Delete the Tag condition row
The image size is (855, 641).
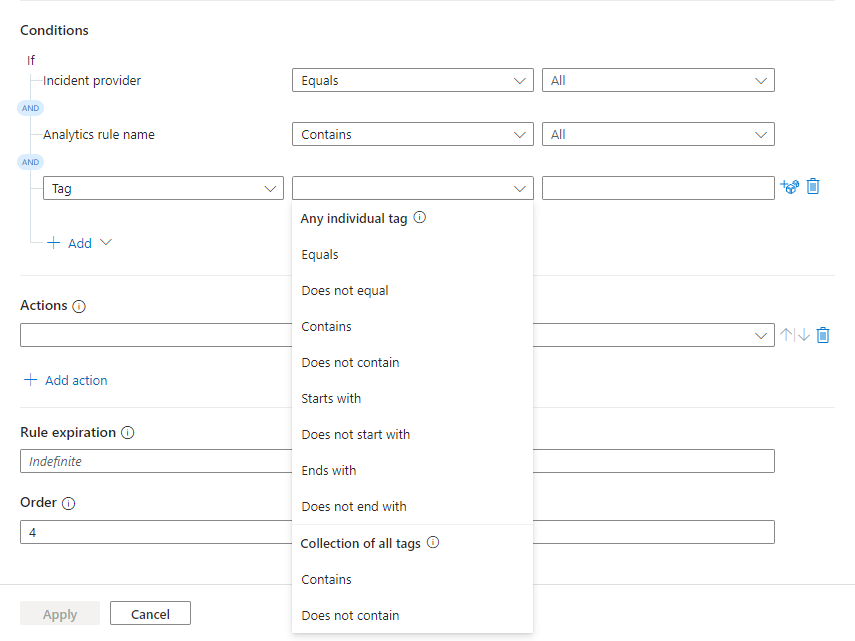pyautogui.click(x=813, y=187)
